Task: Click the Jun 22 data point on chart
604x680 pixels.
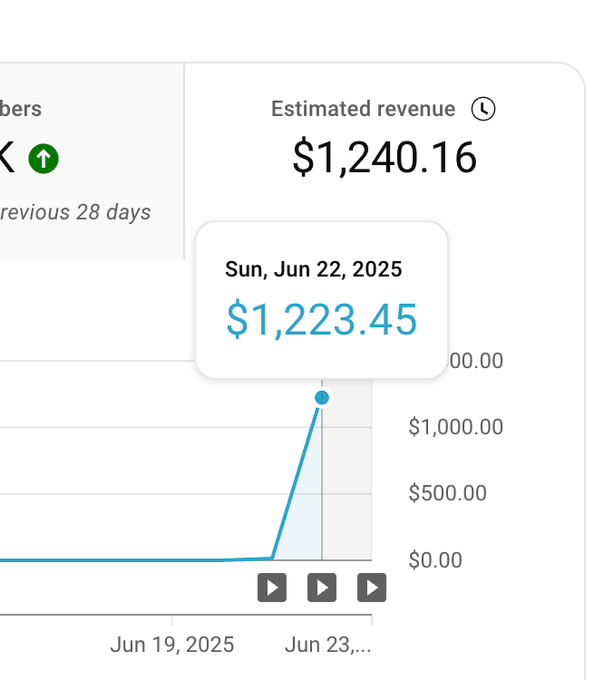Action: click(322, 397)
